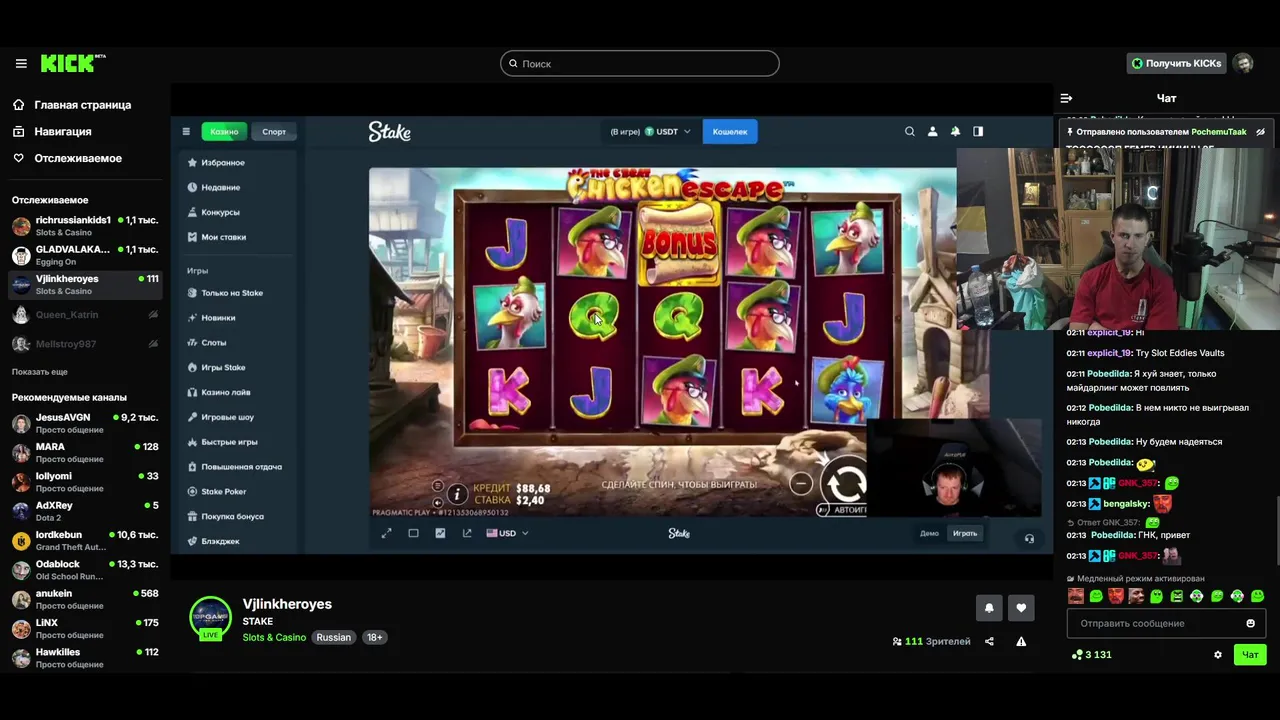The height and width of the screenshot is (720, 1280).
Task: Open lordkebun recommended channel
Action: (x=85, y=540)
